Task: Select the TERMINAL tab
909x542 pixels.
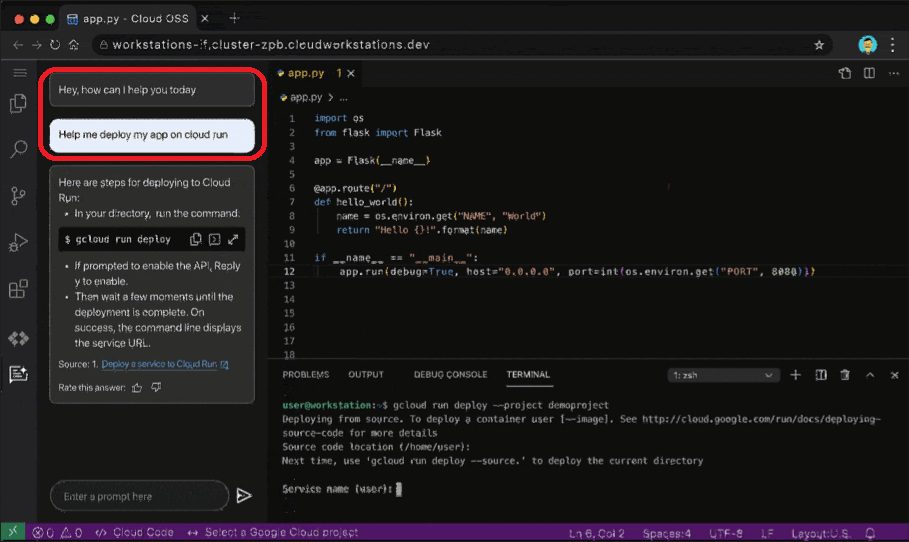Action: tap(528, 374)
